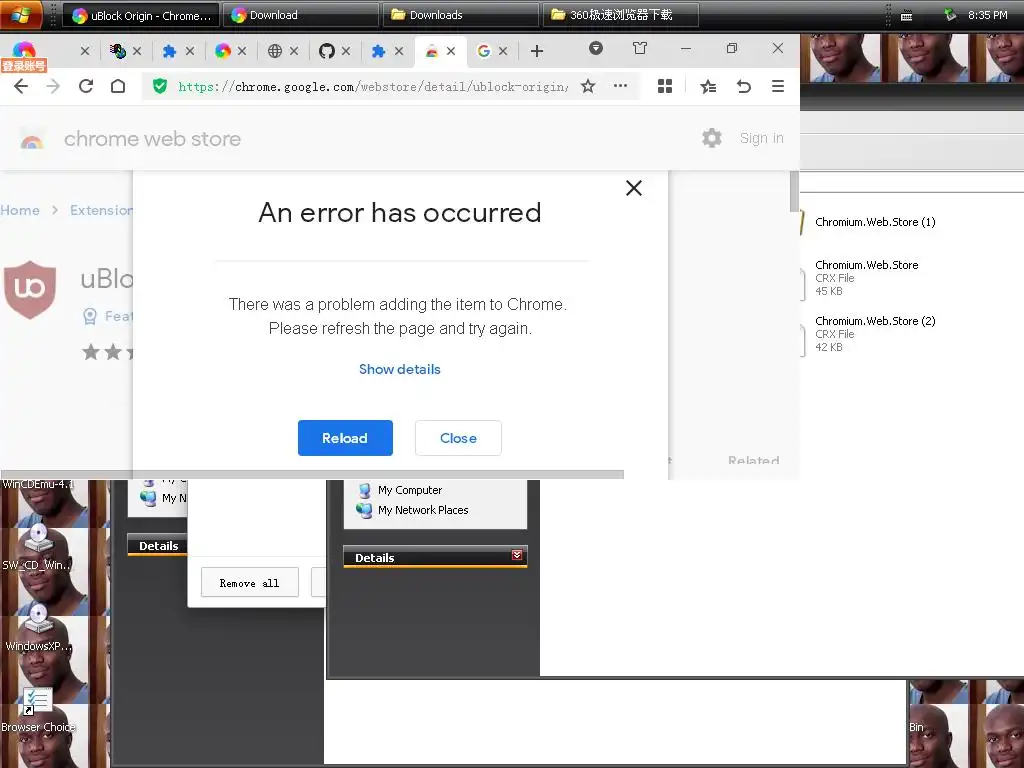The height and width of the screenshot is (768, 1024).
Task: Close the GitHub tab
Action: [x=346, y=51]
